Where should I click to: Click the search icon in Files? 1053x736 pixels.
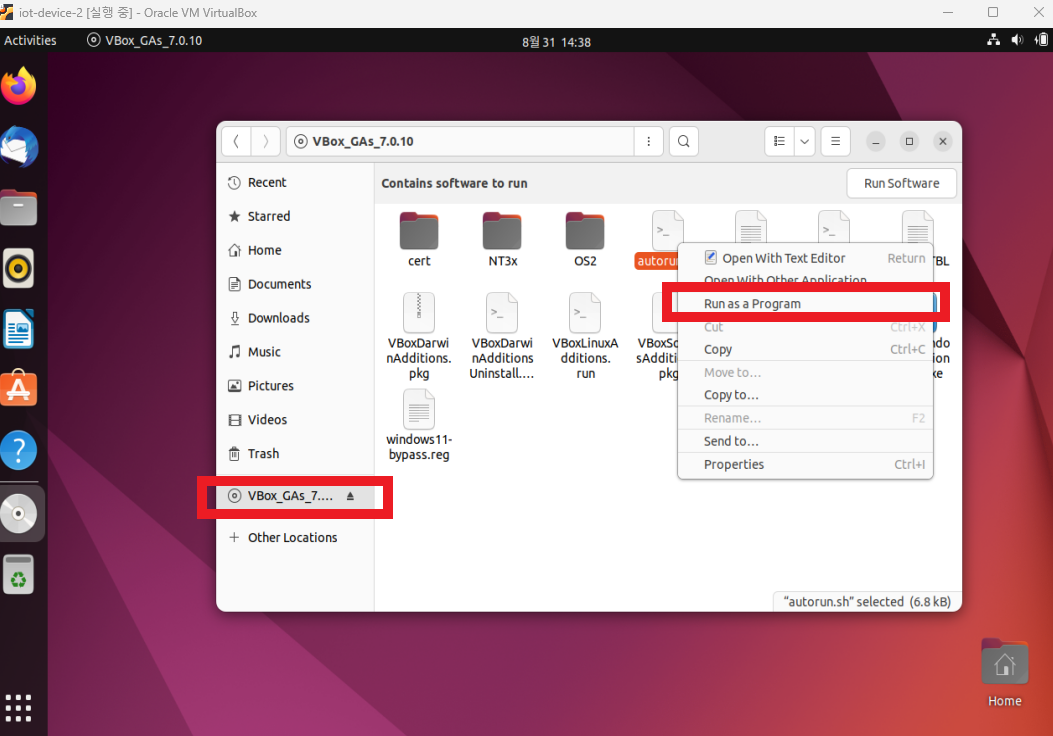(684, 141)
